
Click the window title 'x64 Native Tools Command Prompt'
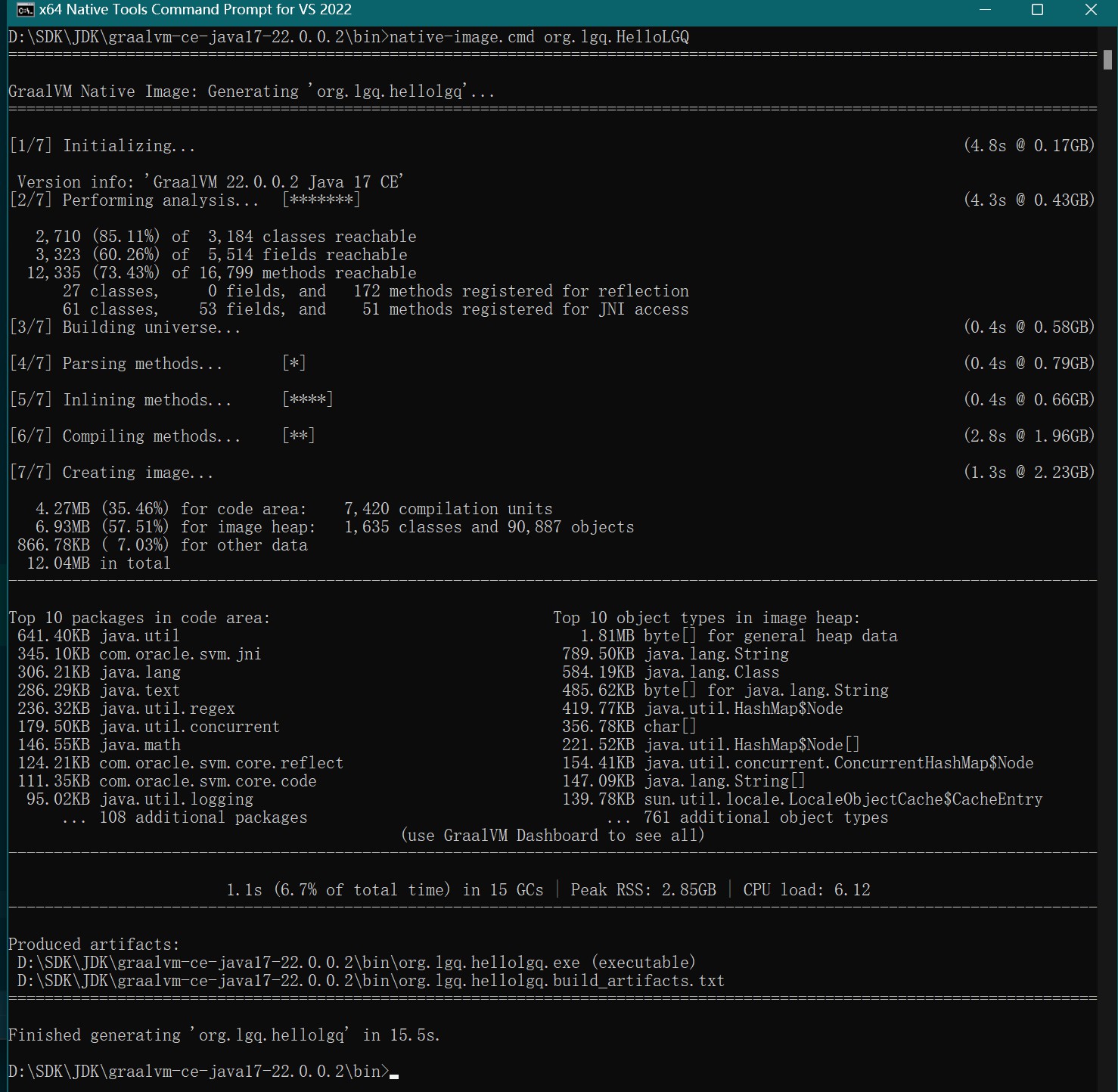pos(195,10)
